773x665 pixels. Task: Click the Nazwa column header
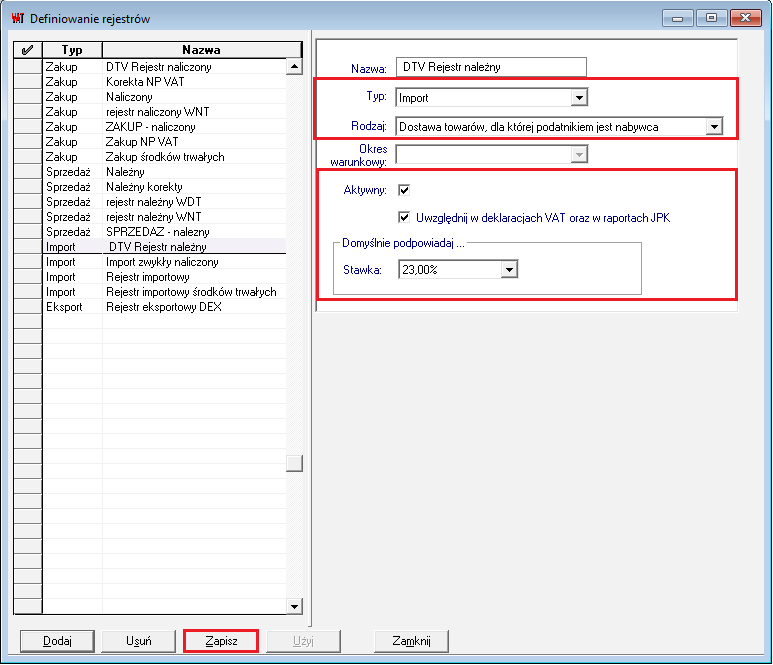(201, 50)
